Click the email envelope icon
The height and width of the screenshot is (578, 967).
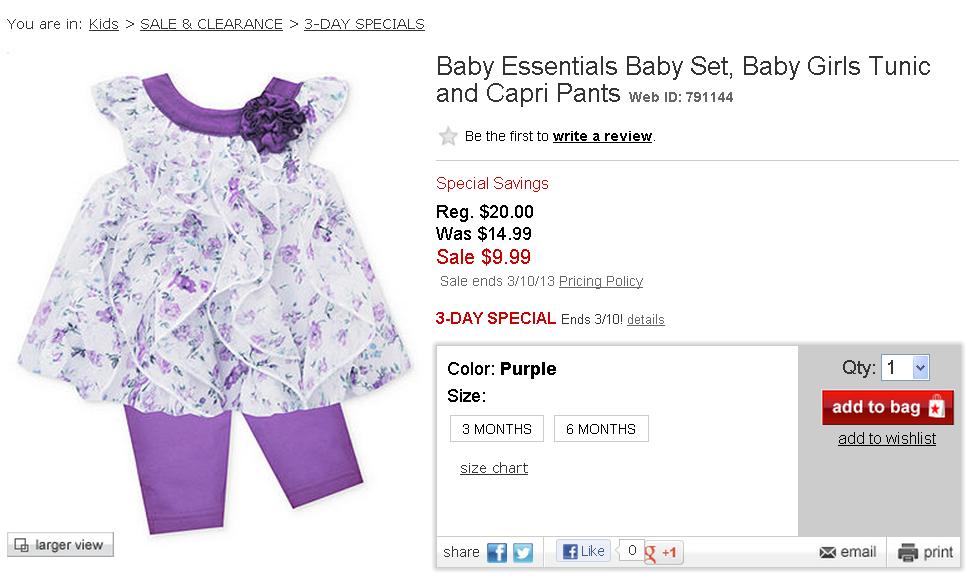tap(828, 552)
